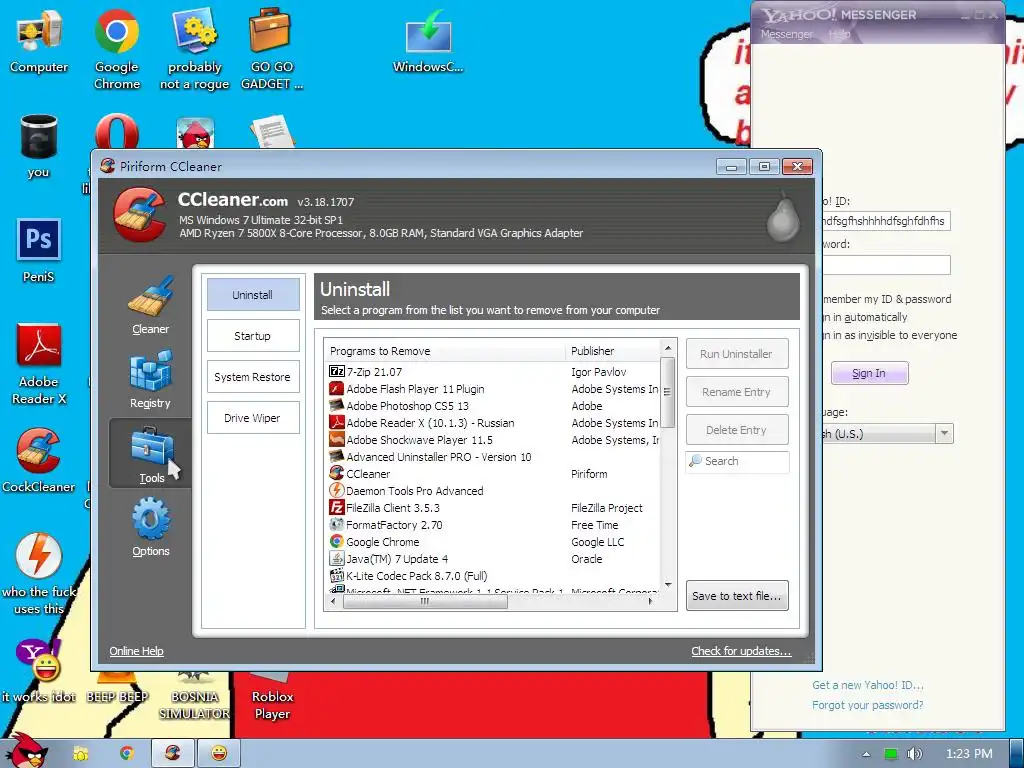Viewport: 1024px width, 768px height.
Task: Select FormatFactory 2.70 entry
Action: 493,524
